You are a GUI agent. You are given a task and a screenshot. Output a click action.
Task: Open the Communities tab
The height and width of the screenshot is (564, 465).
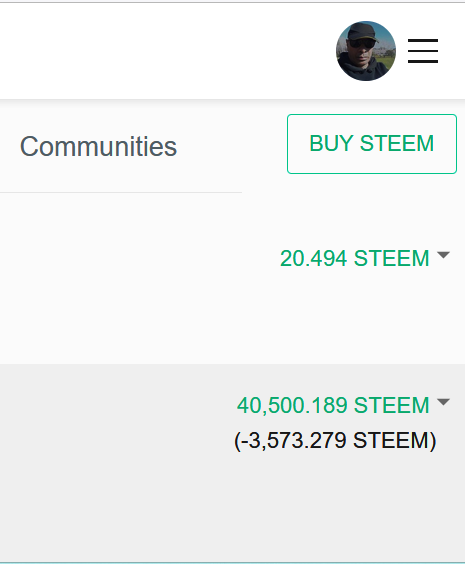pyautogui.click(x=98, y=146)
